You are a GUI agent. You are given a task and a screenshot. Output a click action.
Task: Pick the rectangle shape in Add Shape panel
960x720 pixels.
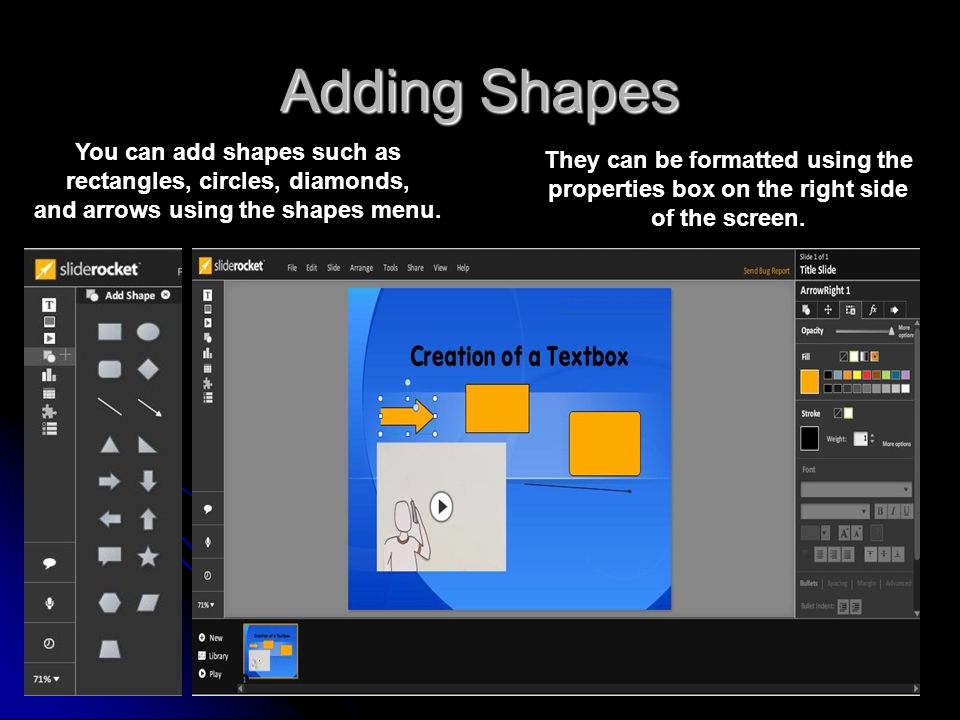[110, 332]
